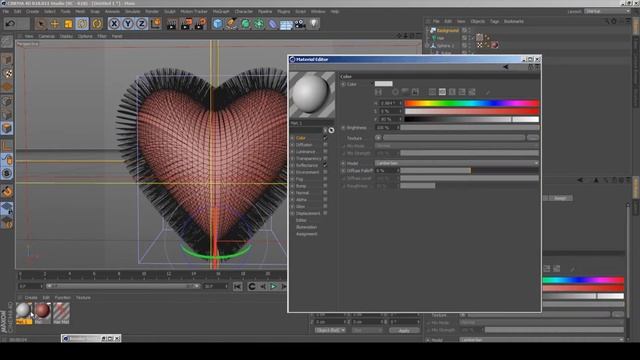Select the Live Selection arrow tool

[40, 24]
